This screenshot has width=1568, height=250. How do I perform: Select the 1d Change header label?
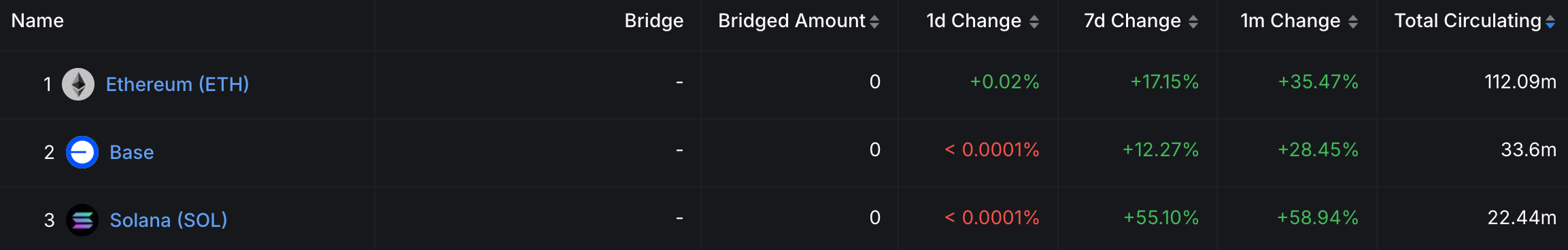pyautogui.click(x=974, y=21)
